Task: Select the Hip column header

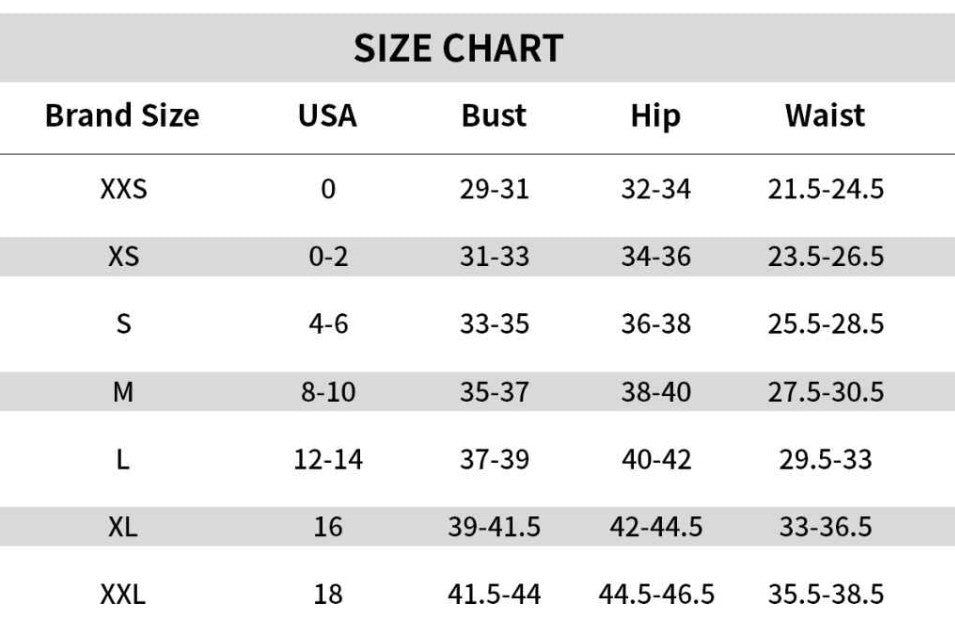Action: coord(655,116)
